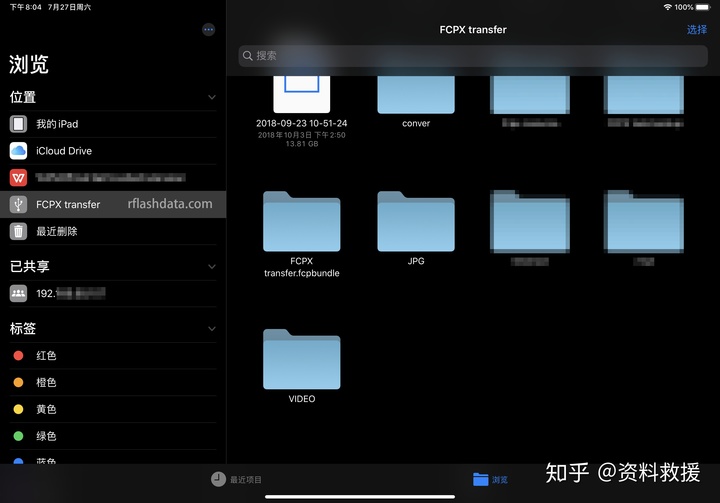
Task: Open 我的 iPad location row text
Action: (x=57, y=124)
